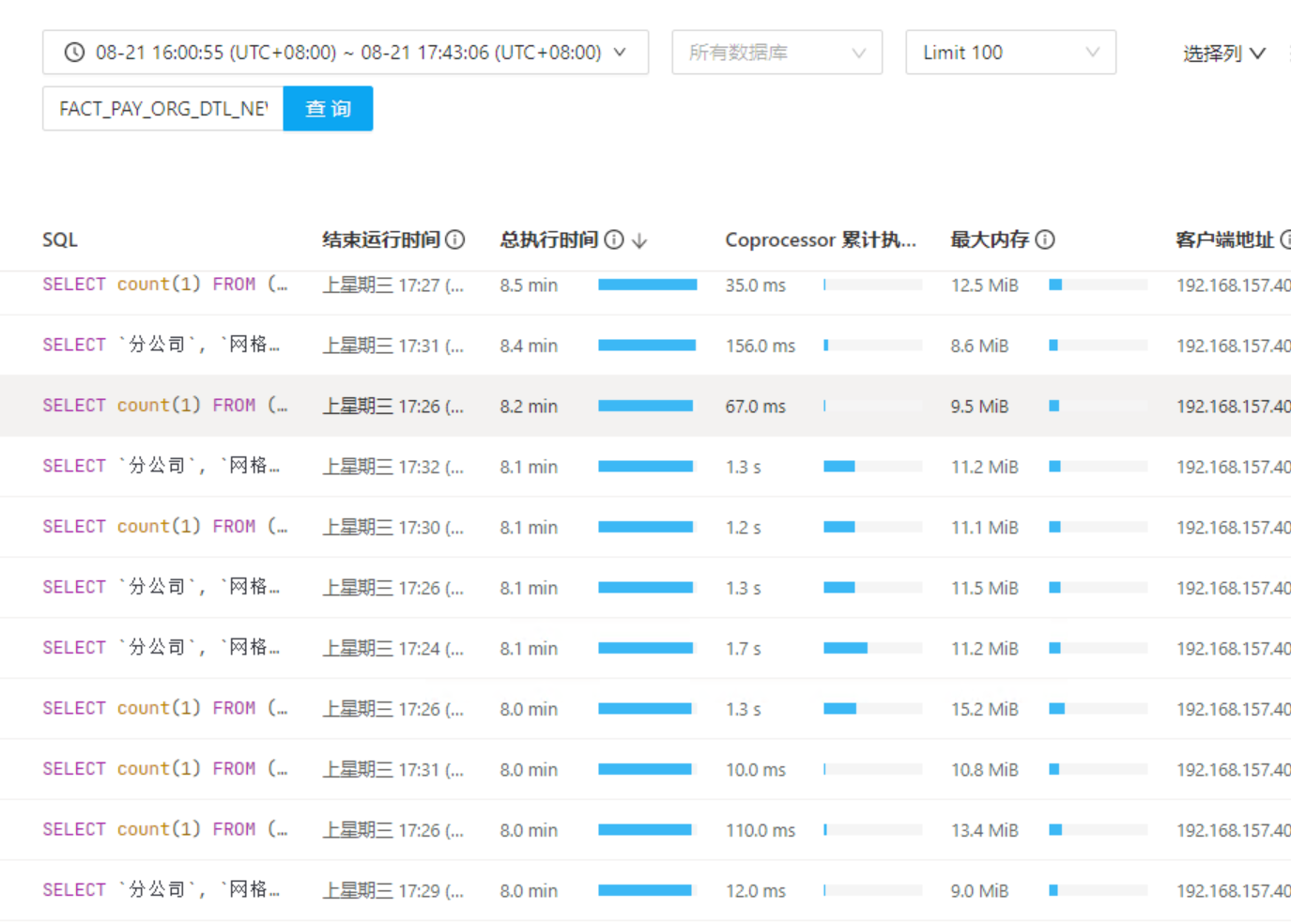Click the descending sort arrow for 总执行时间

pos(640,241)
